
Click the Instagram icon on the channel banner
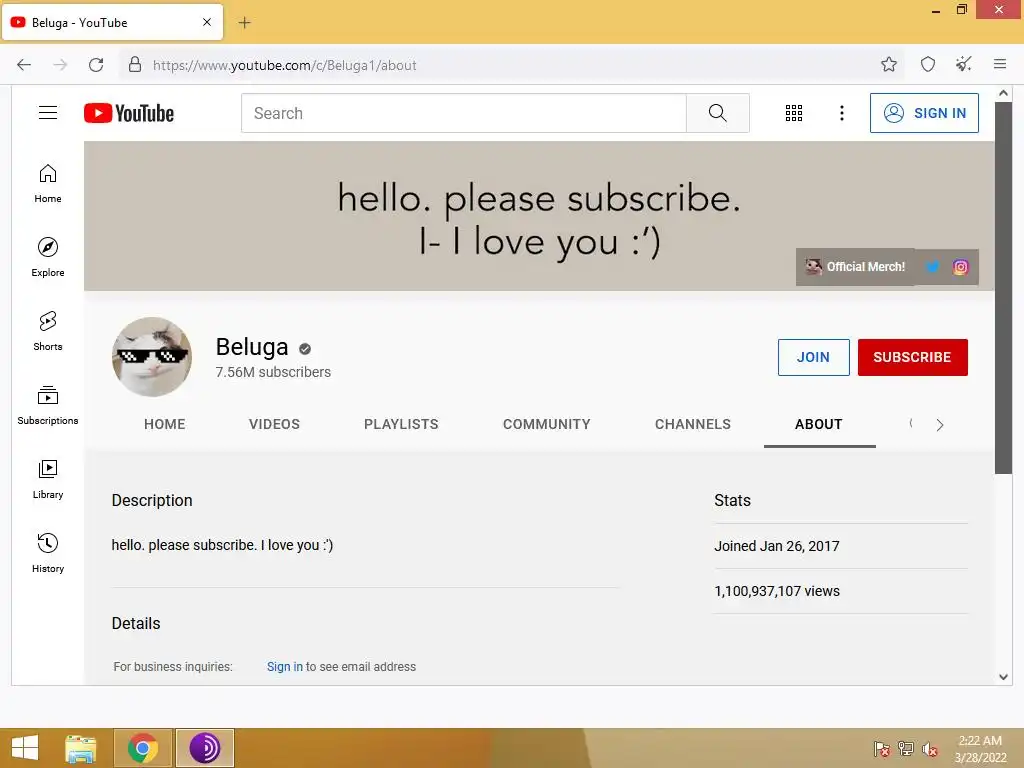(x=960, y=266)
